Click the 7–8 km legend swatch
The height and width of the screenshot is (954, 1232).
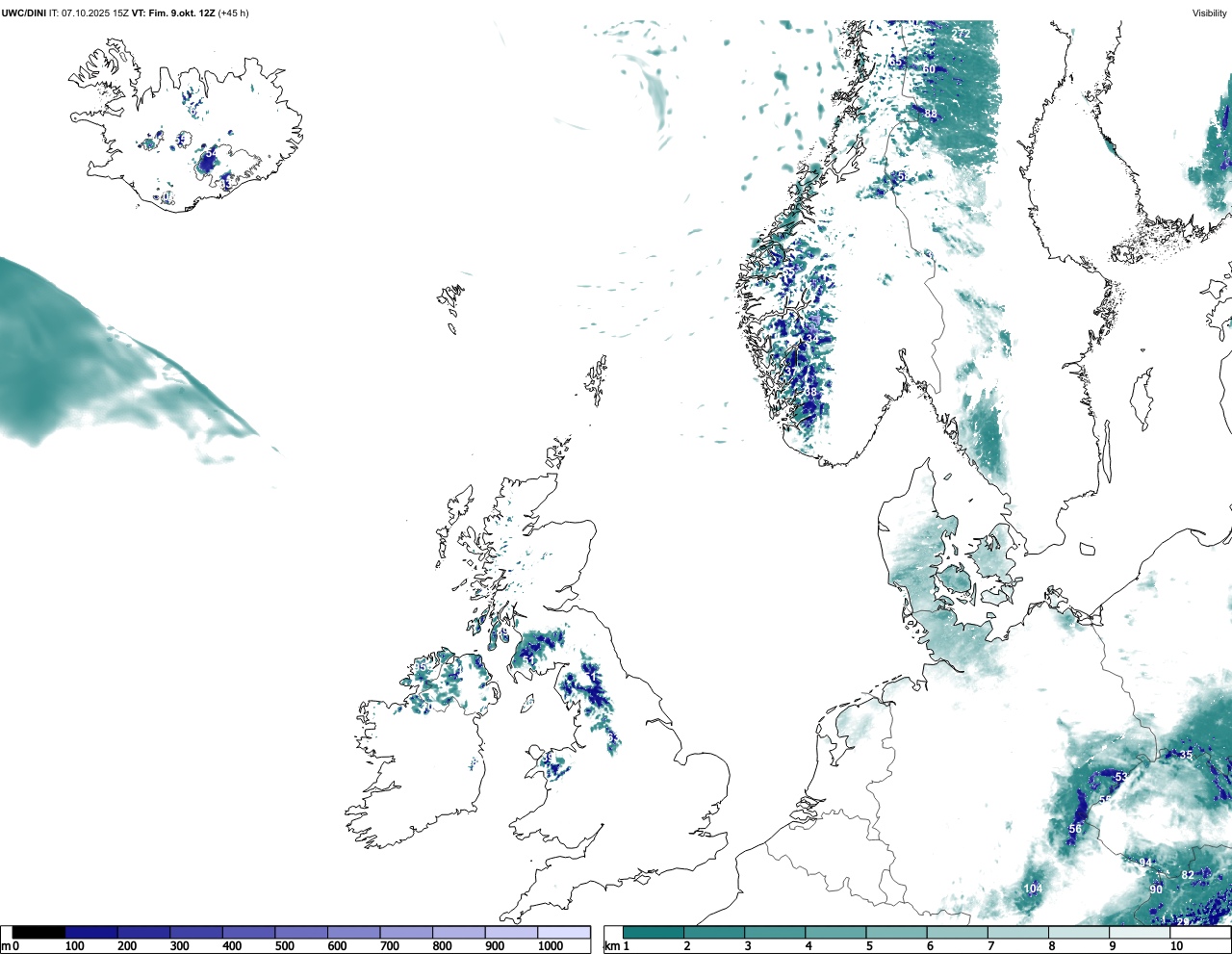[x=1018, y=932]
